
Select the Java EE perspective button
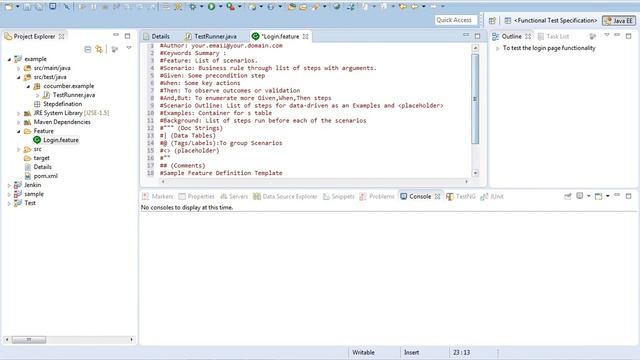coord(619,20)
